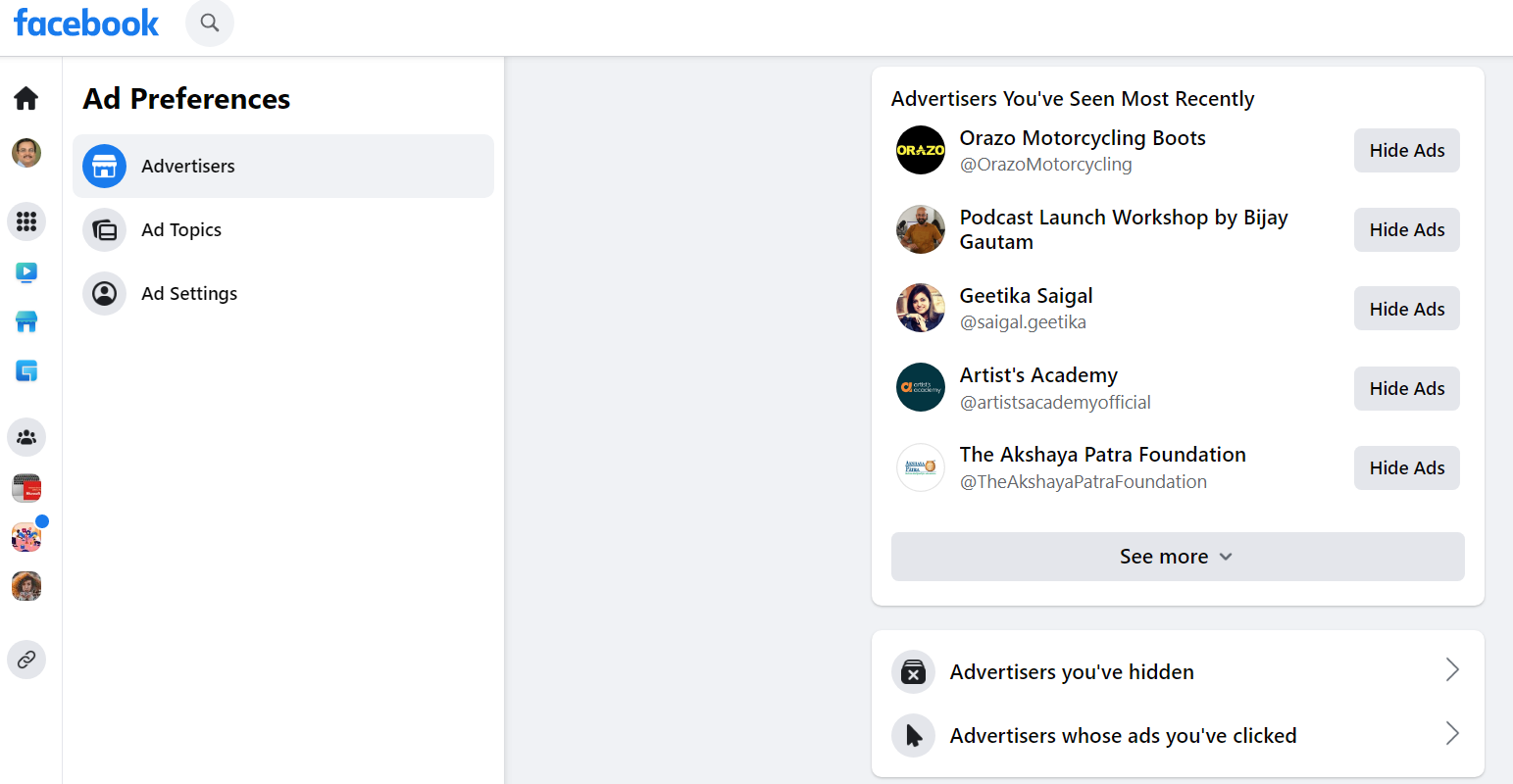Screen dimensions: 1513x784
Task: Open Watch video icon in sidebar
Action: 26,272
